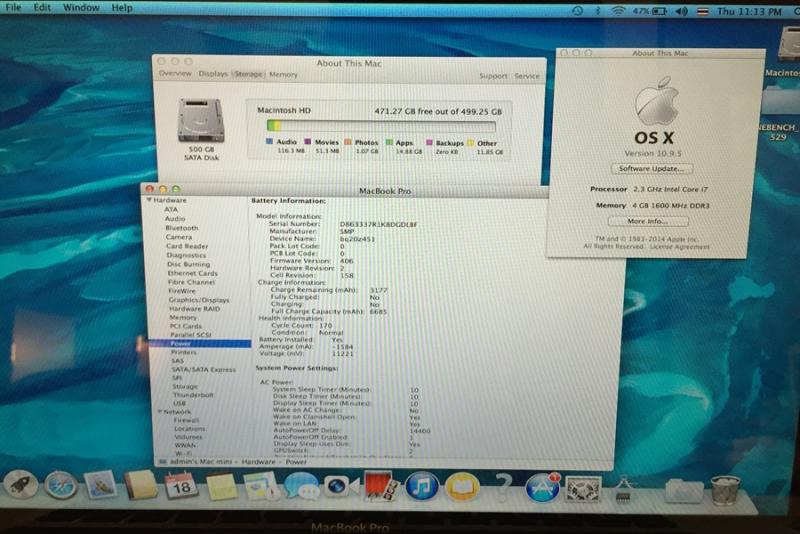This screenshot has height=534, width=800.
Task: Select Firewall under Network
Action: tap(186, 420)
